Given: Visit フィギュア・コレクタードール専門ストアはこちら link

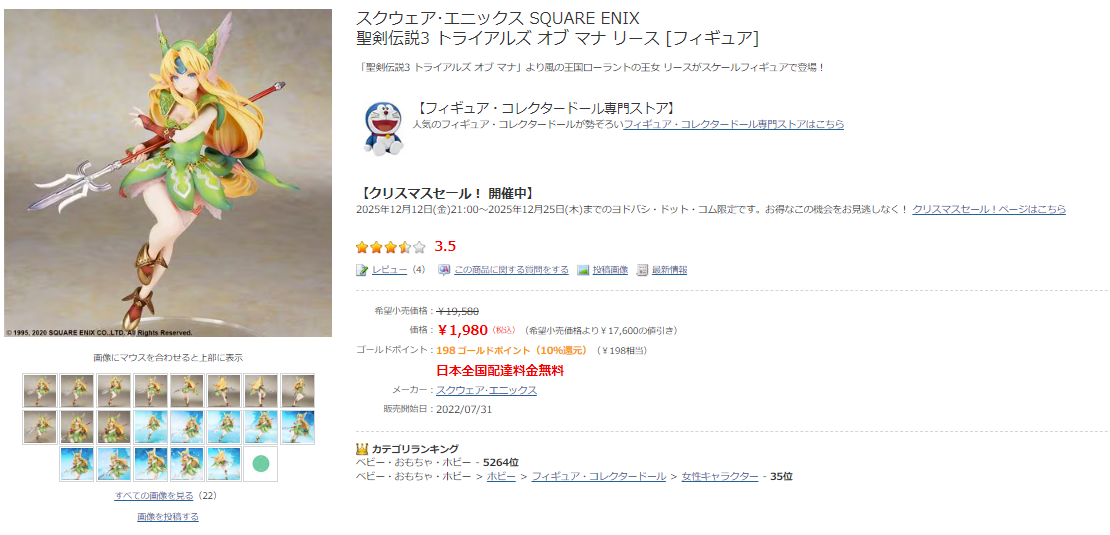Looking at the screenshot, I should click(x=733, y=125).
